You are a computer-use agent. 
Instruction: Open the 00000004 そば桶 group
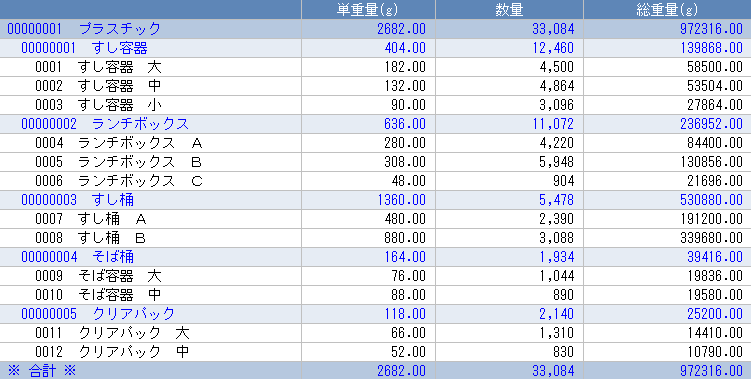(x=376, y=257)
